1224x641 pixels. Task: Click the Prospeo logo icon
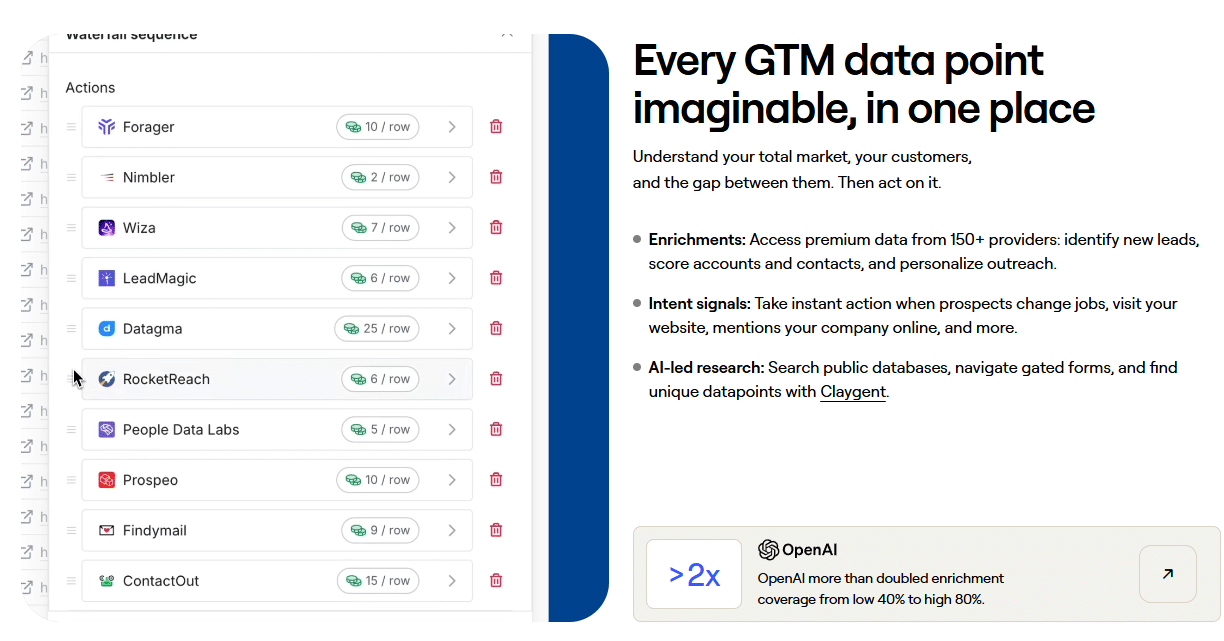107,480
